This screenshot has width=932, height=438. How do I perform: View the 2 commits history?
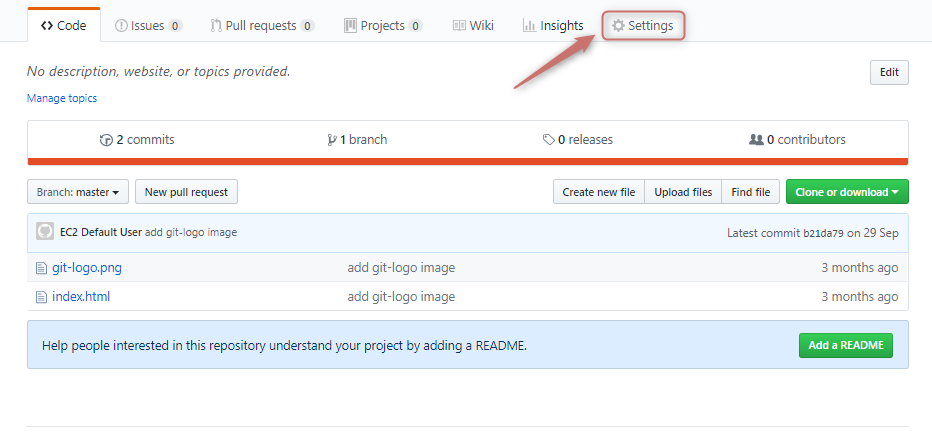pyautogui.click(x=137, y=140)
